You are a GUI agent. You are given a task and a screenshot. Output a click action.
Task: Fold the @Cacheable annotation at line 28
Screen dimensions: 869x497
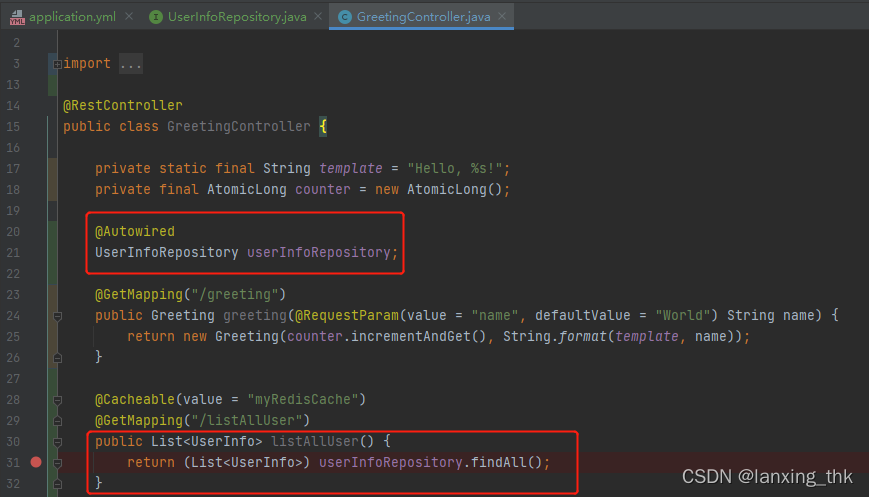57,400
